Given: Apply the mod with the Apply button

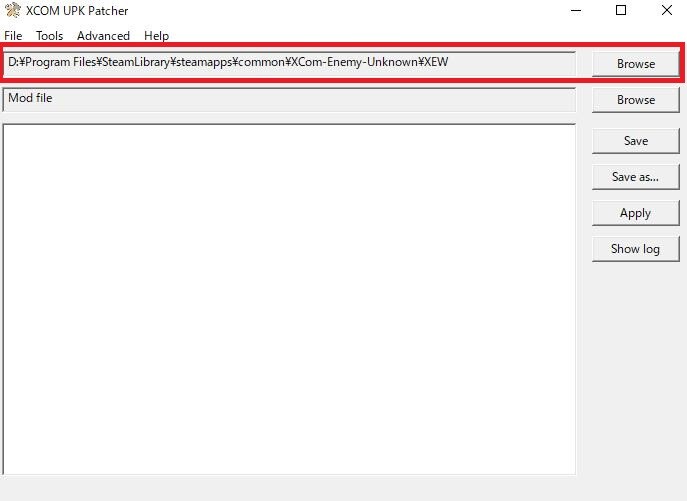Looking at the screenshot, I should (x=636, y=213).
